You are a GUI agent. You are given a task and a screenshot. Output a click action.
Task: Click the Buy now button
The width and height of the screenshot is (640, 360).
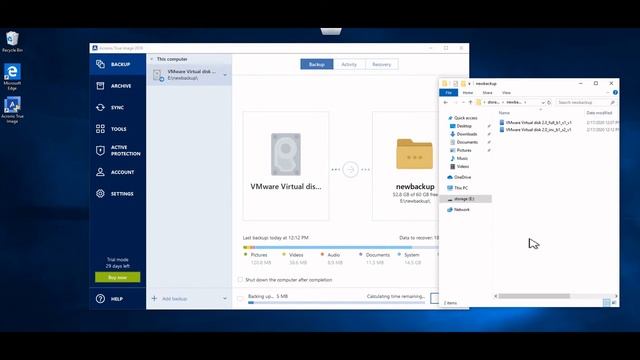tap(118, 278)
